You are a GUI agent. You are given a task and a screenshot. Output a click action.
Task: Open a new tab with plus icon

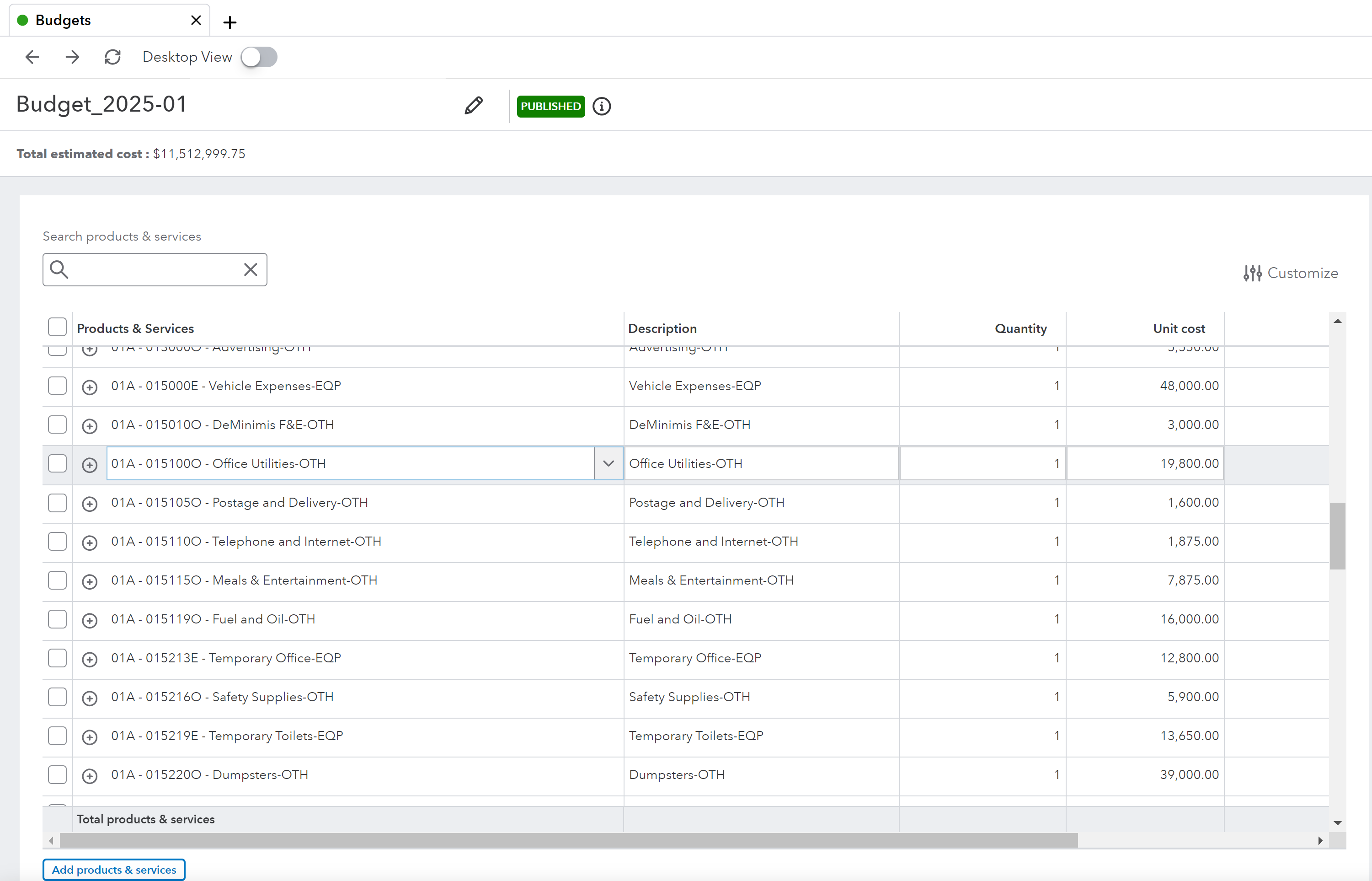point(230,22)
